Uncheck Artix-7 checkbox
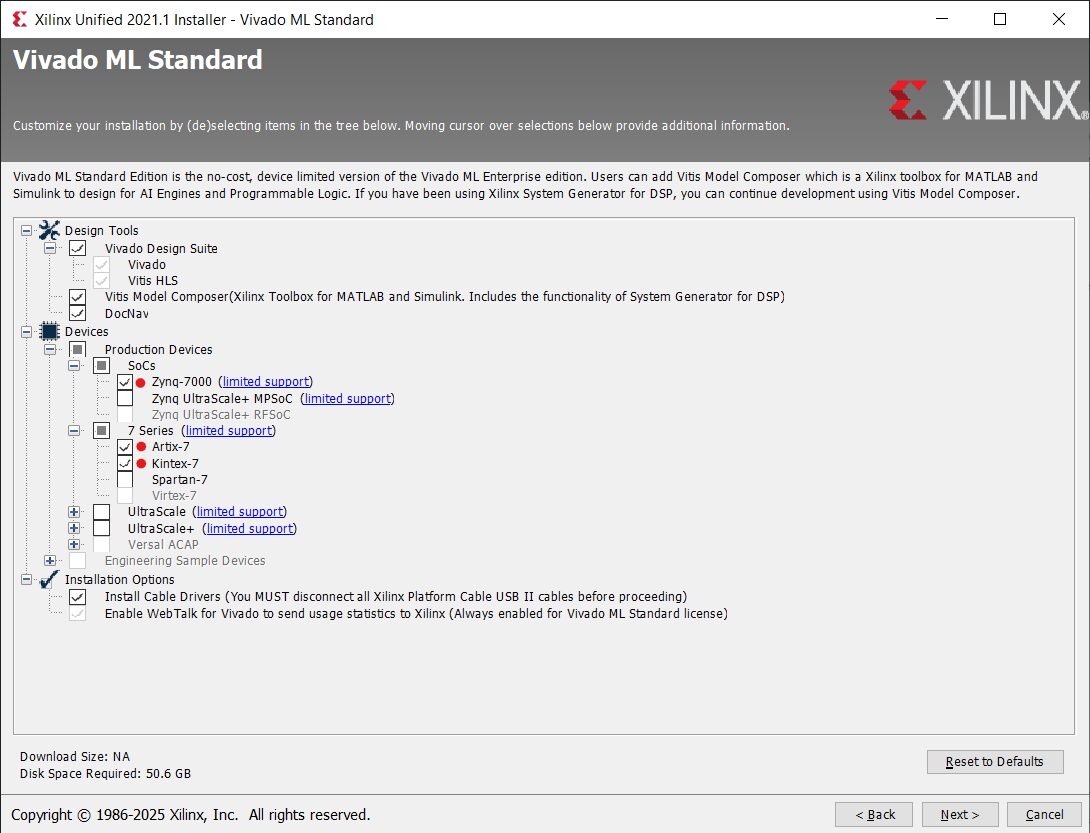This screenshot has height=833, width=1090. pyautogui.click(x=125, y=446)
